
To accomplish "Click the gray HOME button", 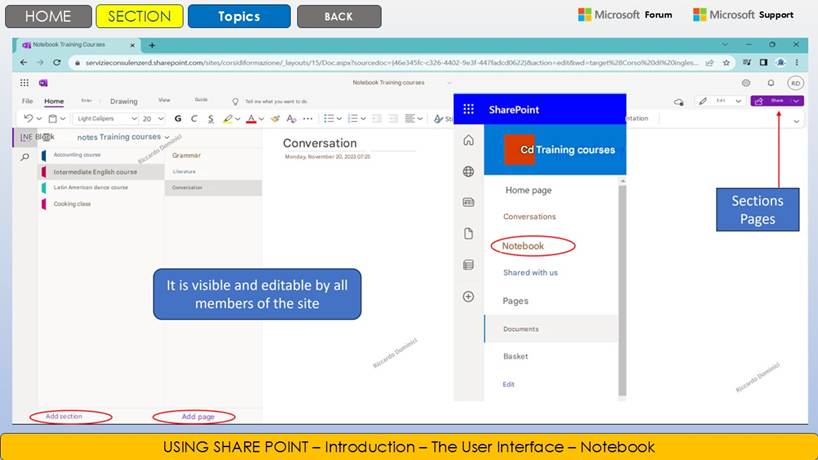I will (48, 16).
